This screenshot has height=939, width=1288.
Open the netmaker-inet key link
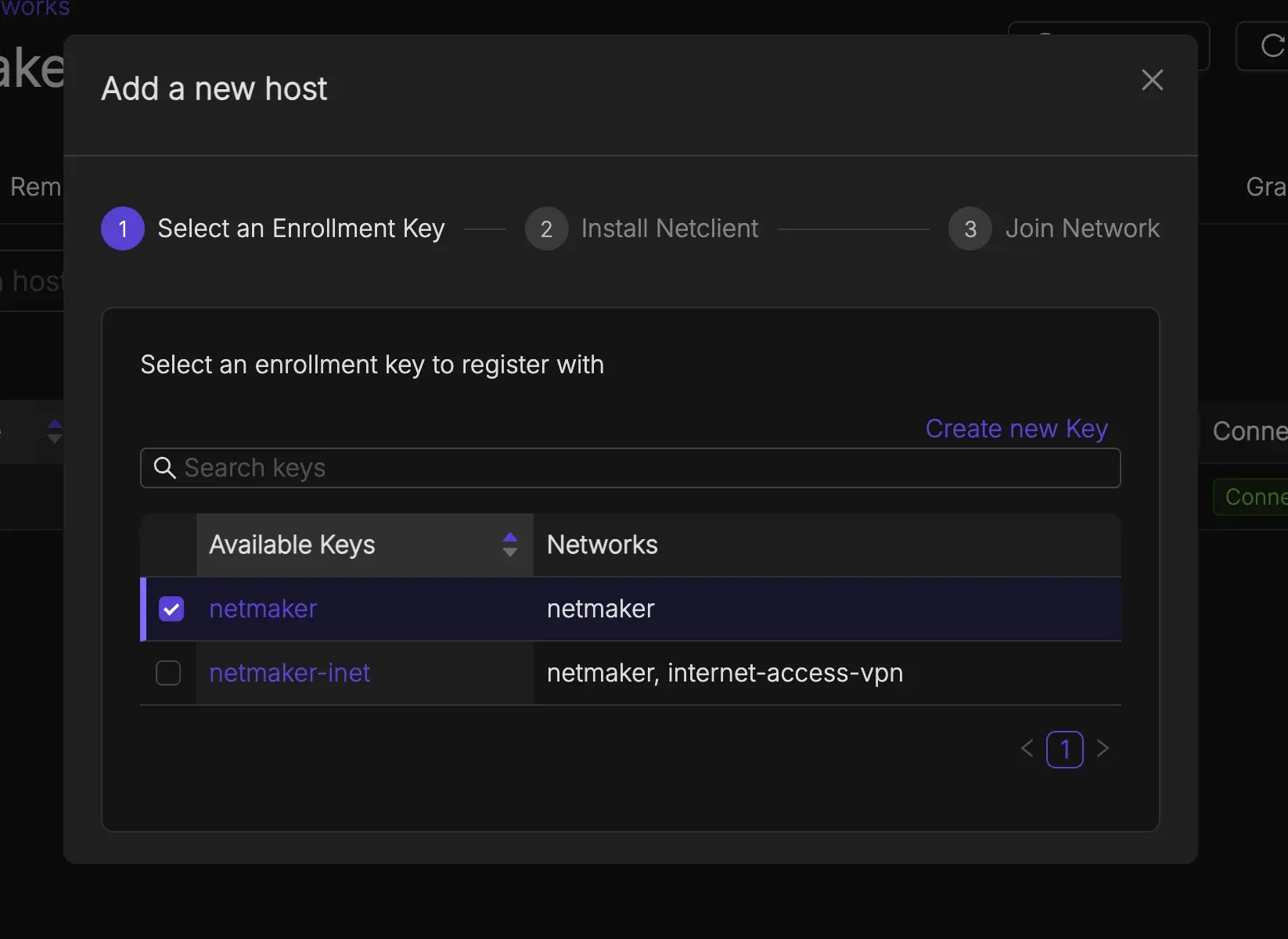[x=290, y=673]
